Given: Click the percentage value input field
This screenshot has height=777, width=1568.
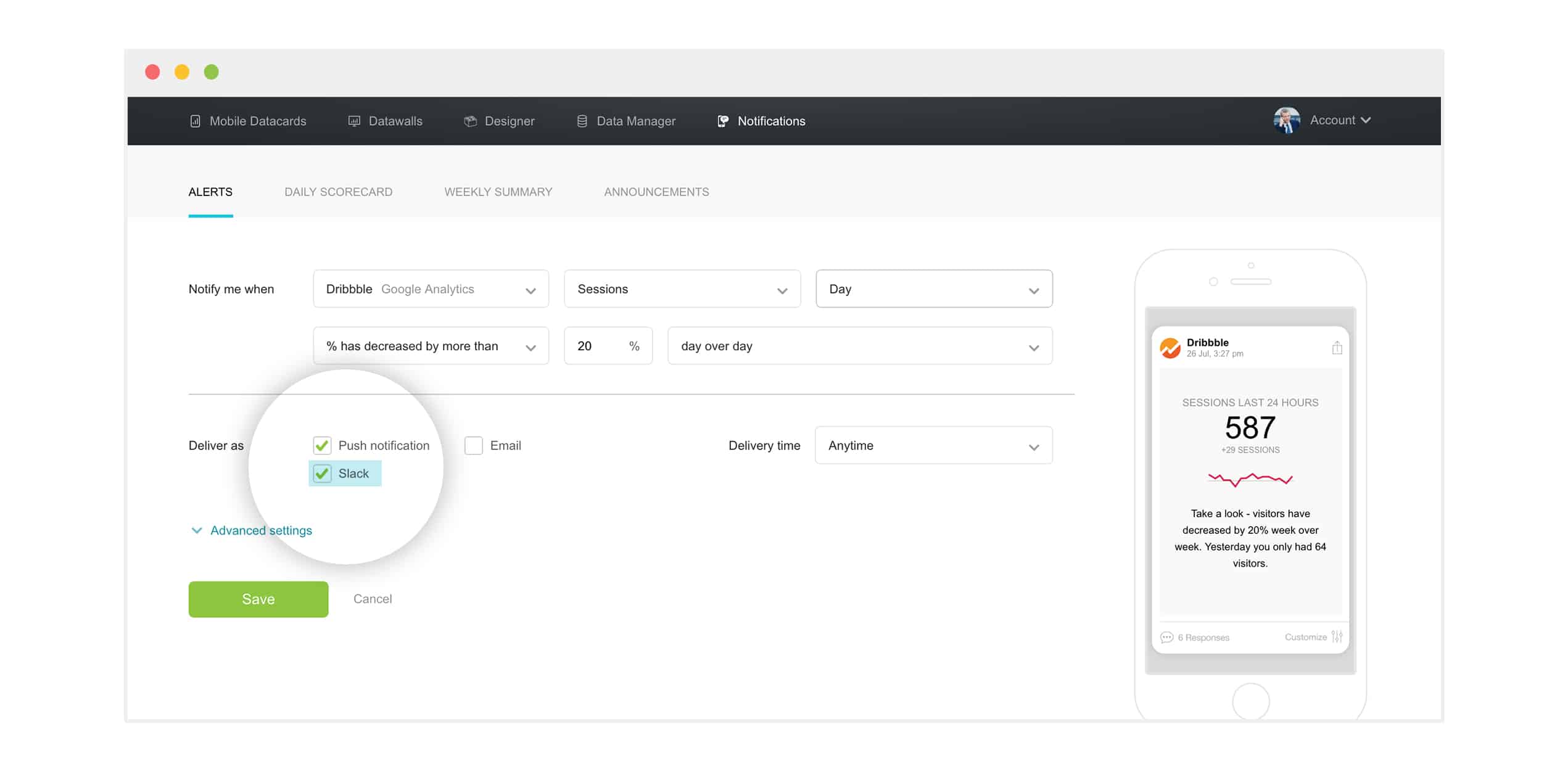Looking at the screenshot, I should (x=598, y=346).
